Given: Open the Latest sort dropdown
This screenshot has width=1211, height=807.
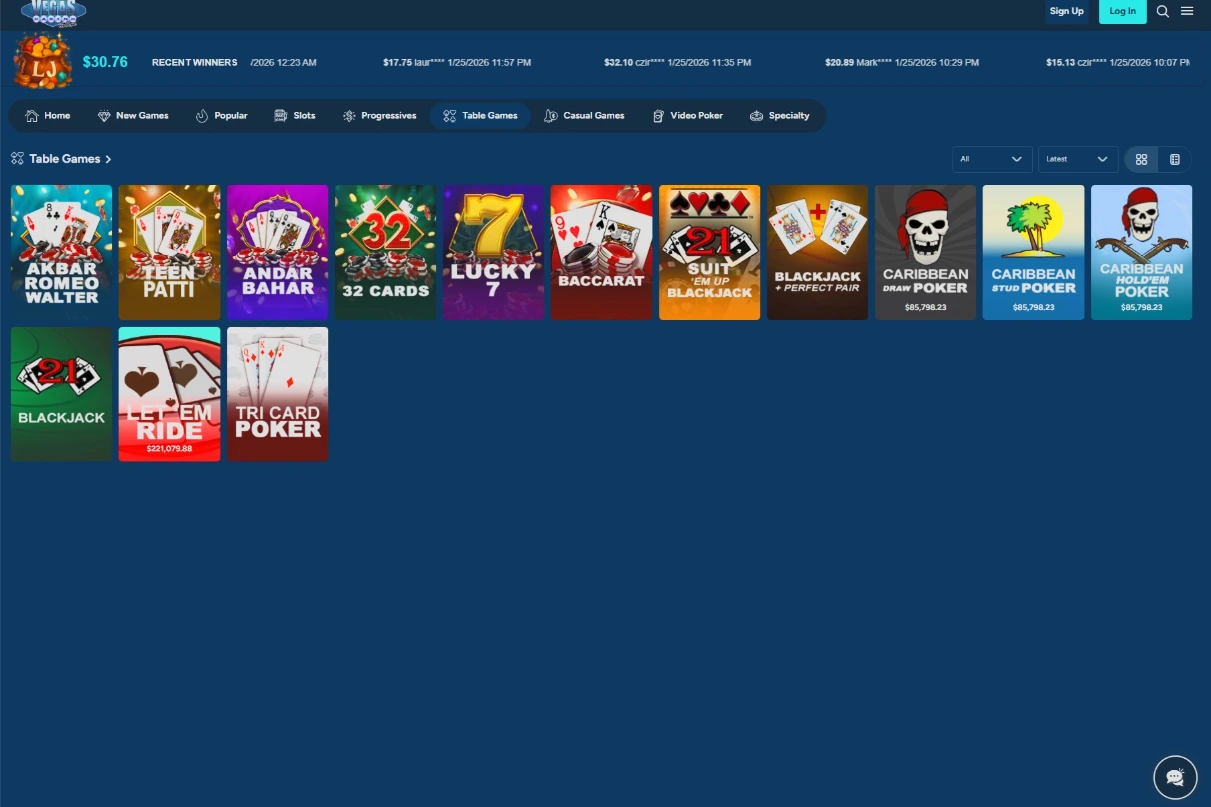Looking at the screenshot, I should (x=1077, y=159).
